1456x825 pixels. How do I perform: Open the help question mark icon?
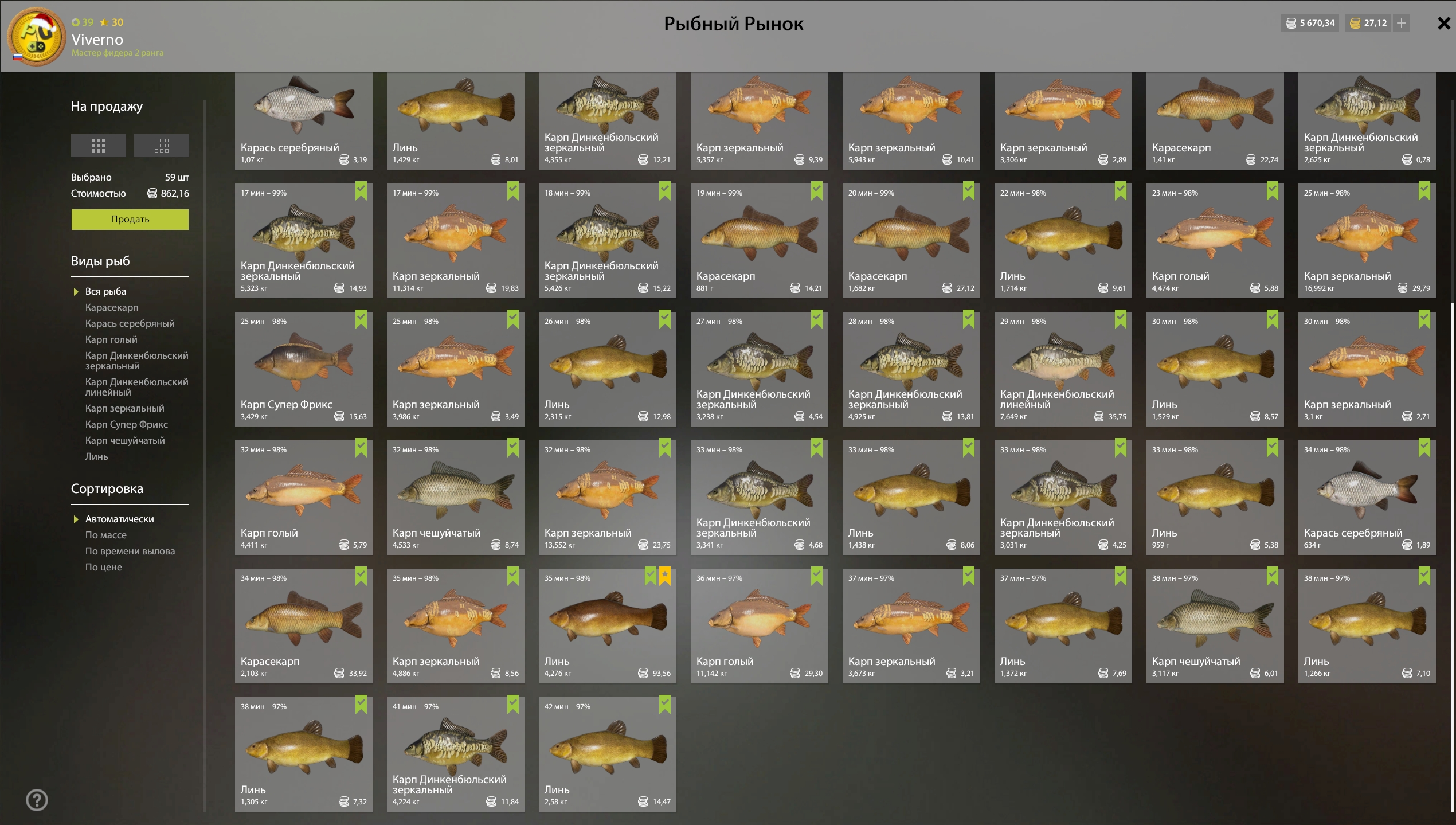click(37, 800)
